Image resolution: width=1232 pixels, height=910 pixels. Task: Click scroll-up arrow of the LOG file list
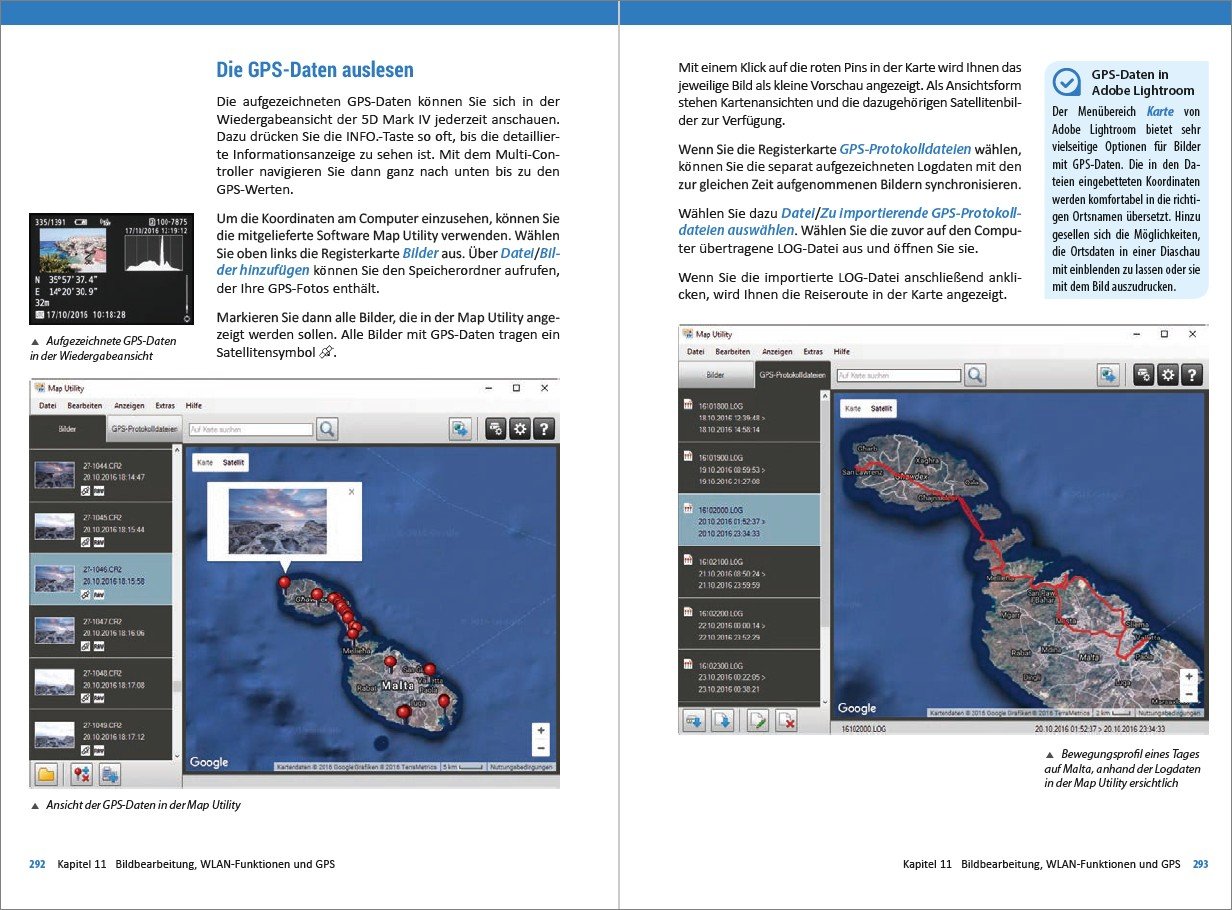tap(825, 396)
